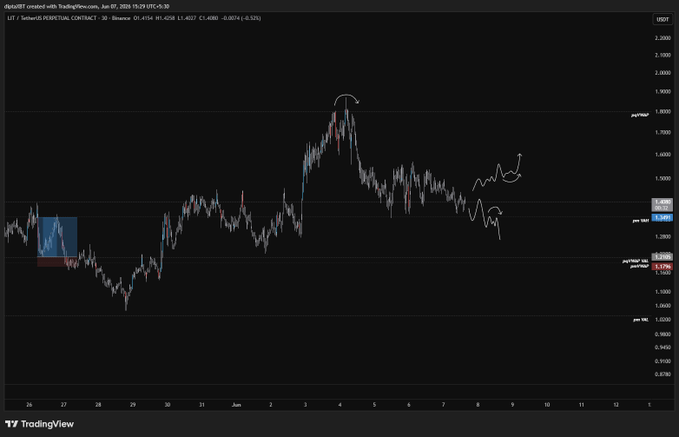The height and width of the screenshot is (437, 679).
Task: Click the blue long-position box near date 27
Action: coord(57,237)
